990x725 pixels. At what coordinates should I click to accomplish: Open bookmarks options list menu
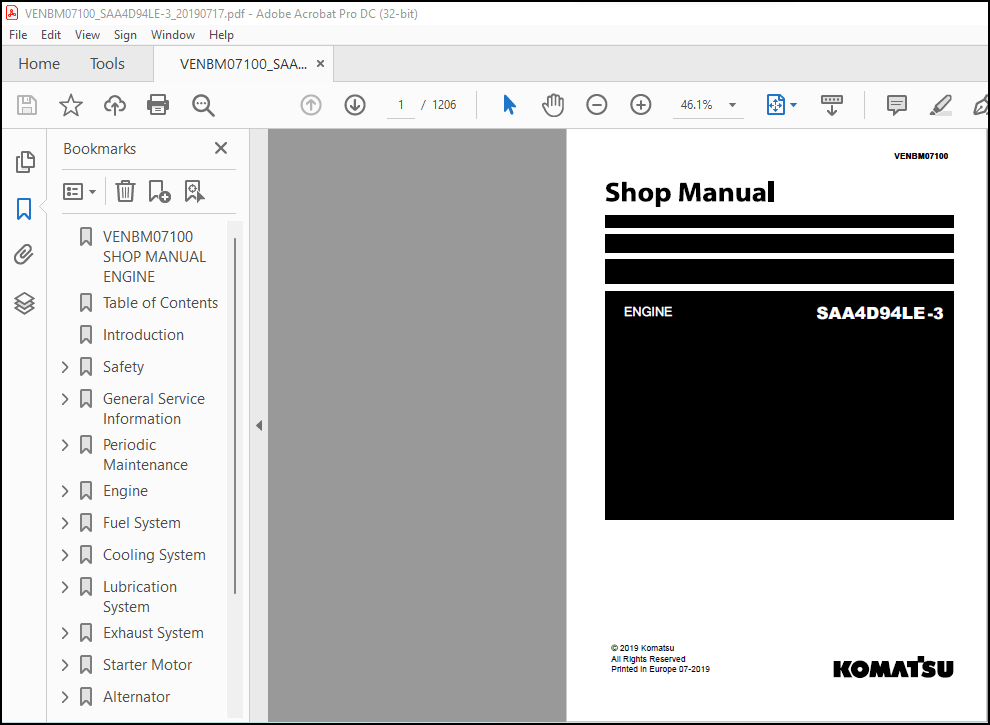tap(80, 191)
